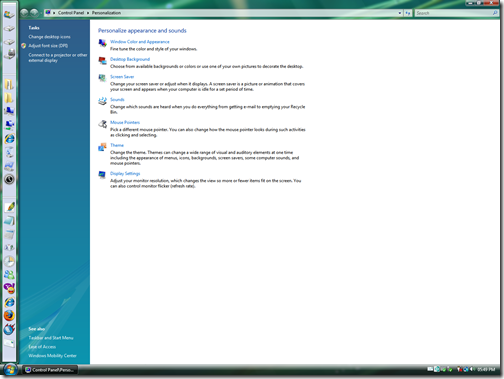The width and height of the screenshot is (504, 379).
Task: Click Control Panel in the address breadcrumb
Action: (71, 13)
